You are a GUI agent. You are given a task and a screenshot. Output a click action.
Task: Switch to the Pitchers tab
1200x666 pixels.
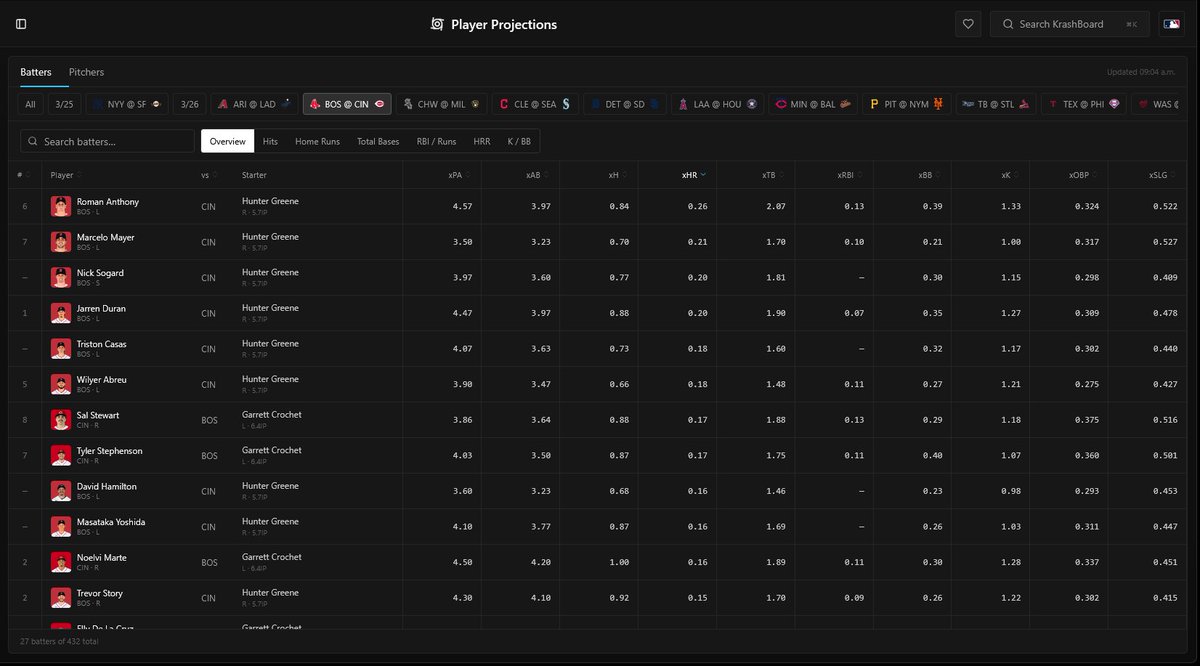(86, 72)
